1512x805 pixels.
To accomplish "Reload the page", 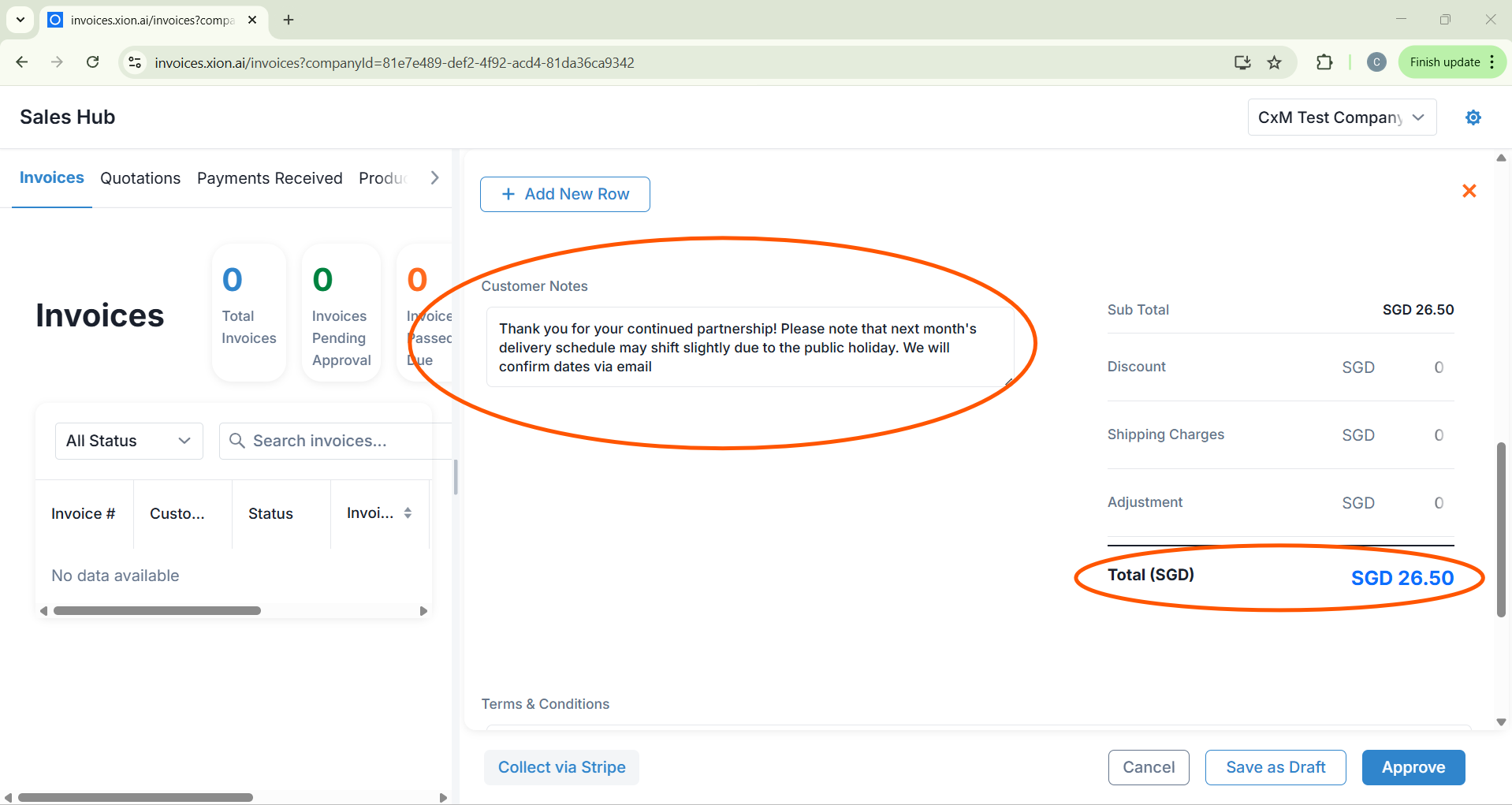I will [92, 62].
